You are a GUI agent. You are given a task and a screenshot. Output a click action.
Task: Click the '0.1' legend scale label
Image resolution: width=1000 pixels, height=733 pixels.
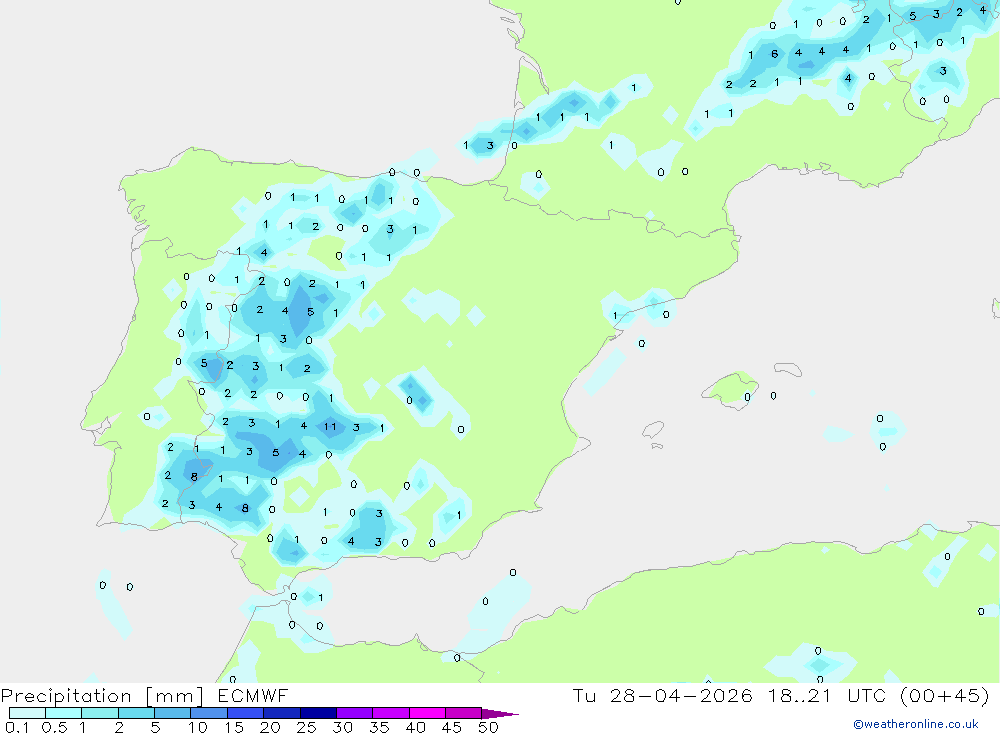(x=17, y=727)
